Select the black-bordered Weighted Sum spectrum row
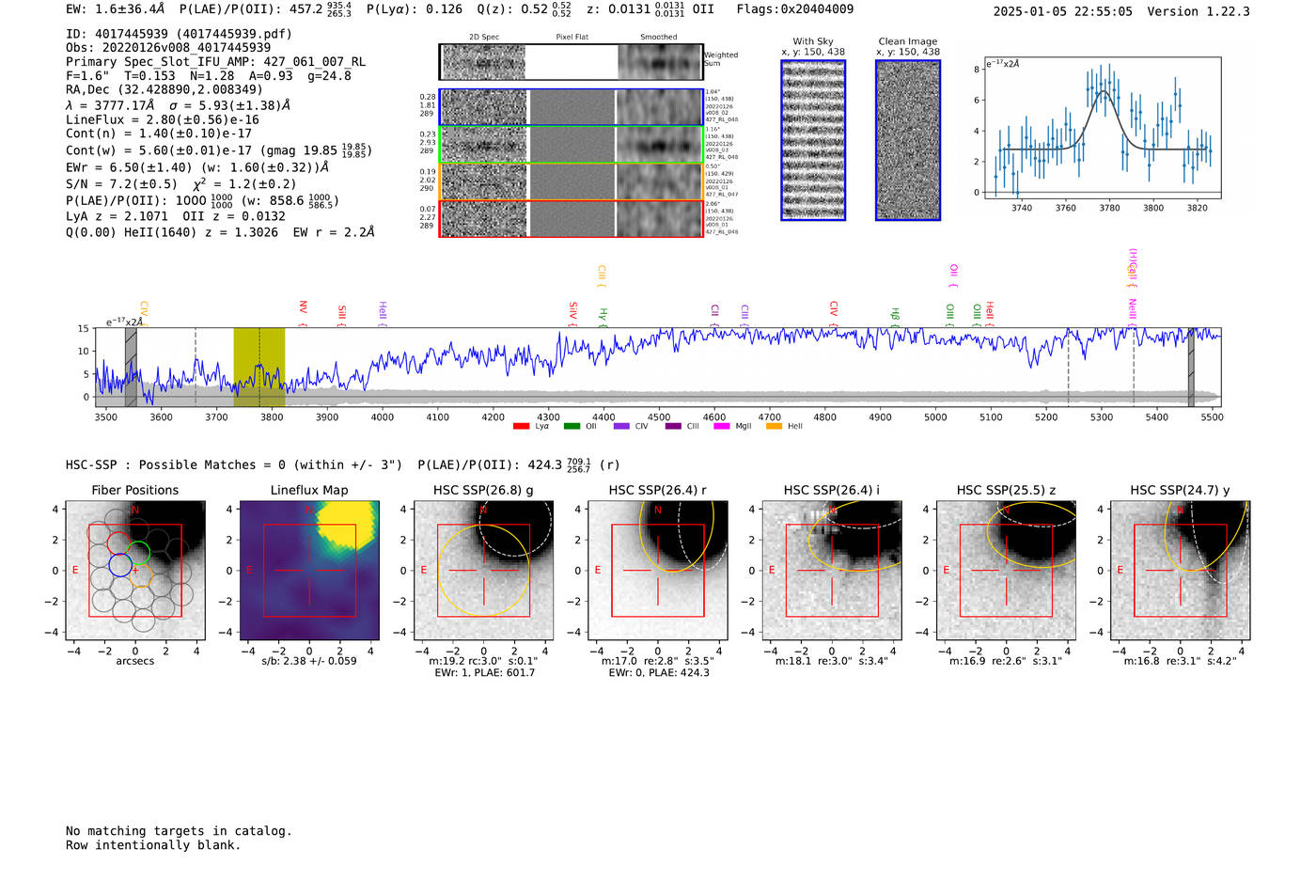This screenshot has width=1316, height=896. point(572,62)
